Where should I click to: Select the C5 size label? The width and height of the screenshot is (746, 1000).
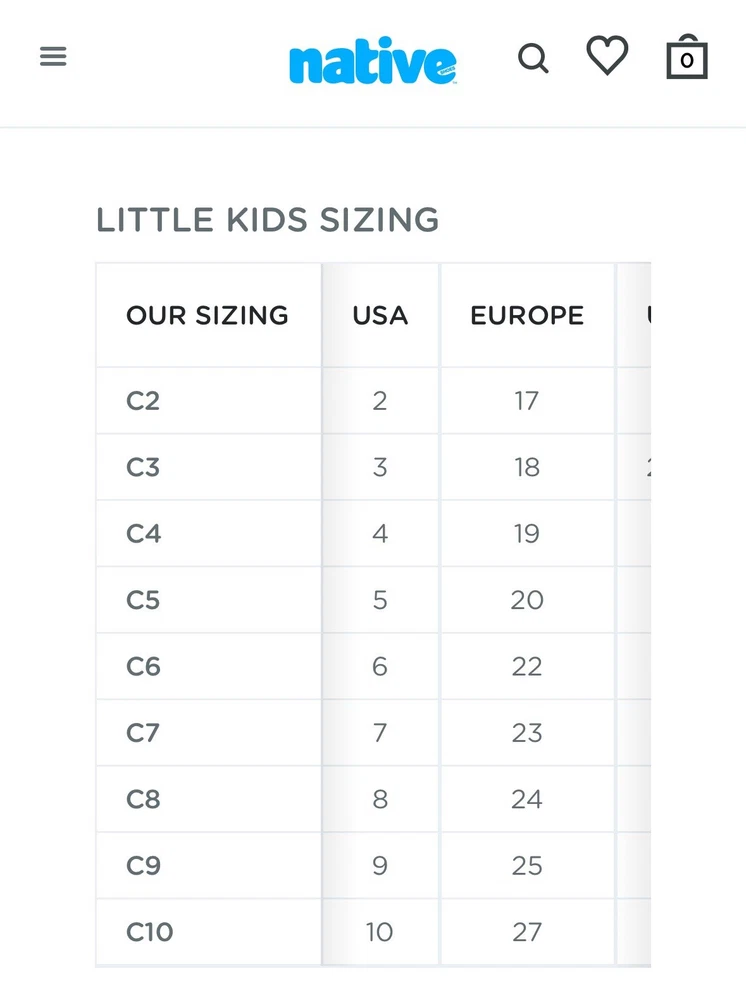tap(143, 600)
